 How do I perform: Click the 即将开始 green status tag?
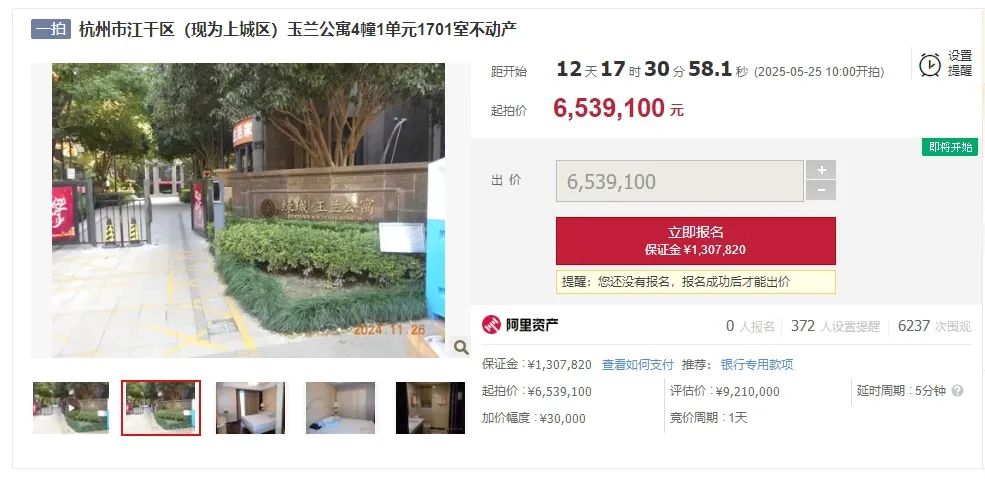950,147
